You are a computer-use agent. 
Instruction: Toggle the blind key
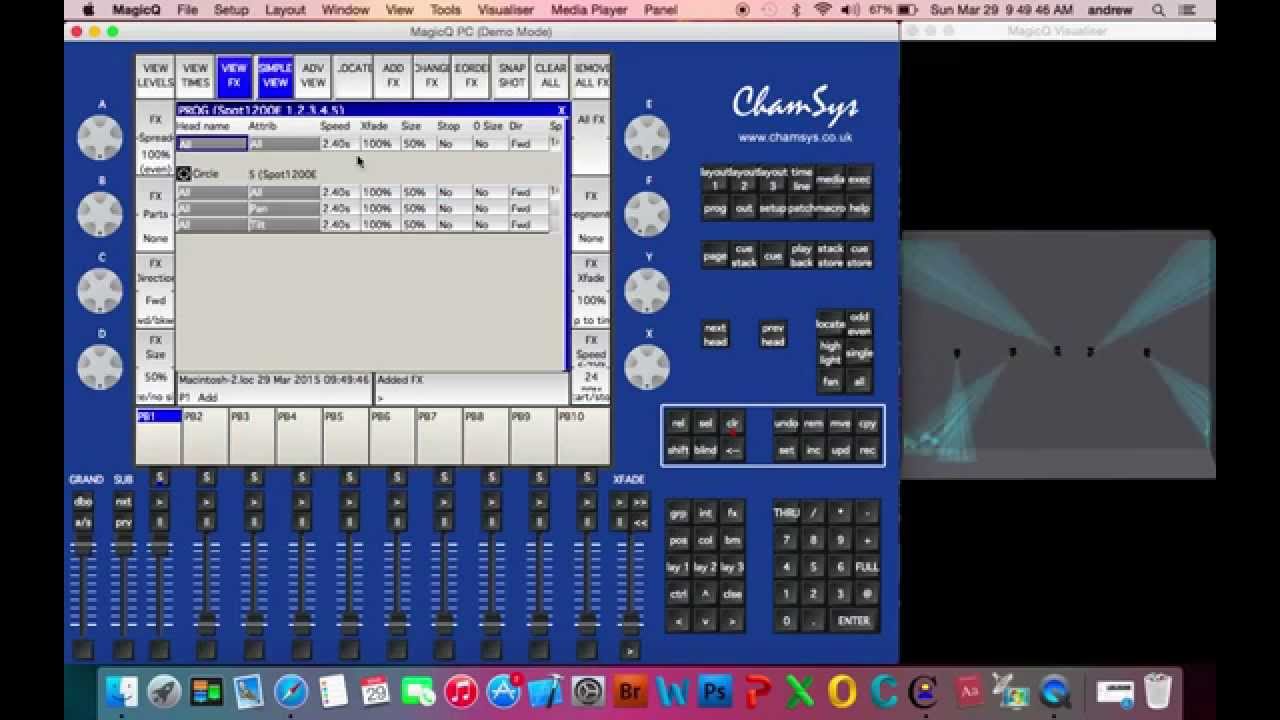[x=706, y=450]
